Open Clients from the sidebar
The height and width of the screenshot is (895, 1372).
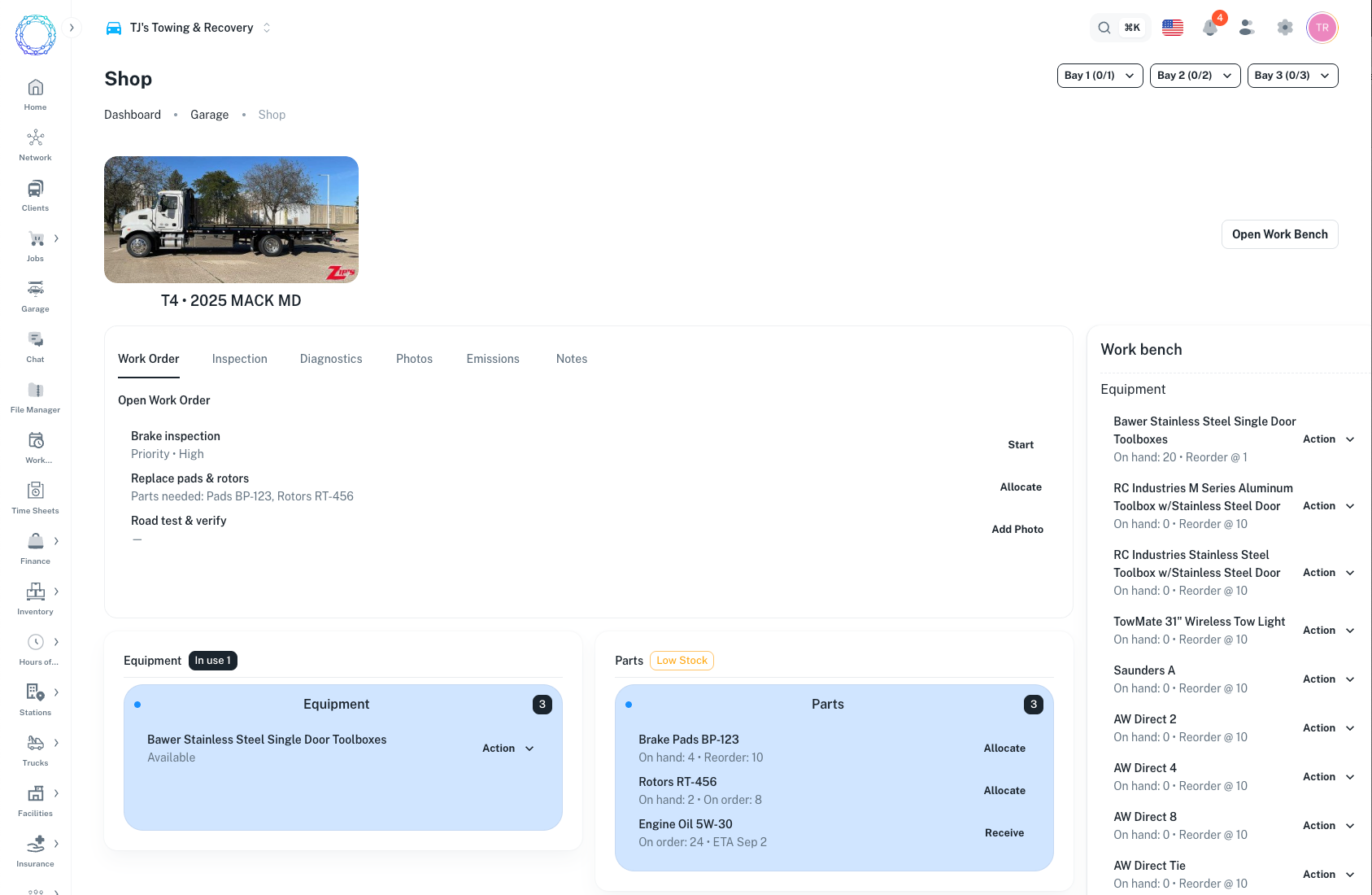point(35,195)
